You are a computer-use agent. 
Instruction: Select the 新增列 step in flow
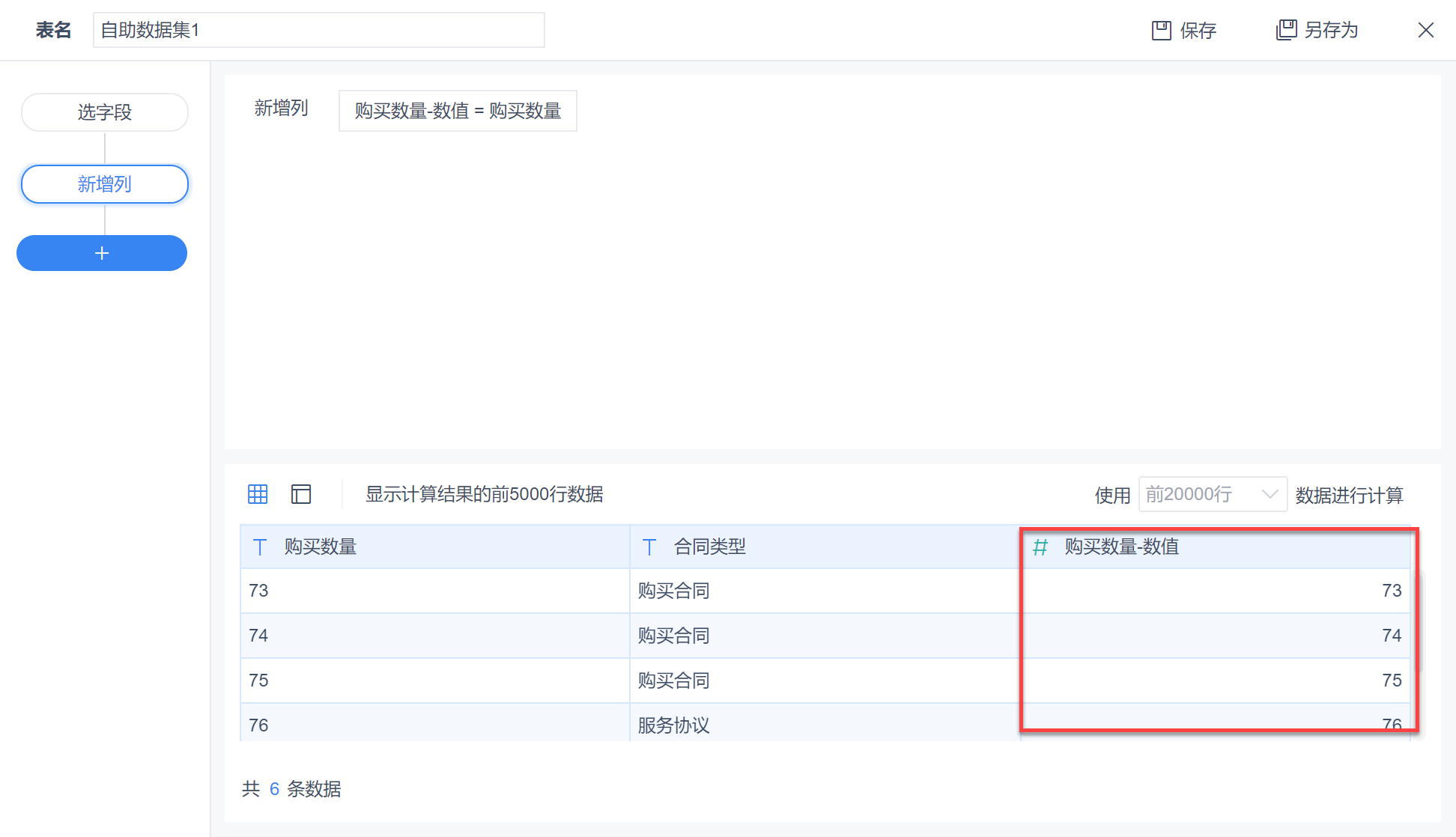105,184
